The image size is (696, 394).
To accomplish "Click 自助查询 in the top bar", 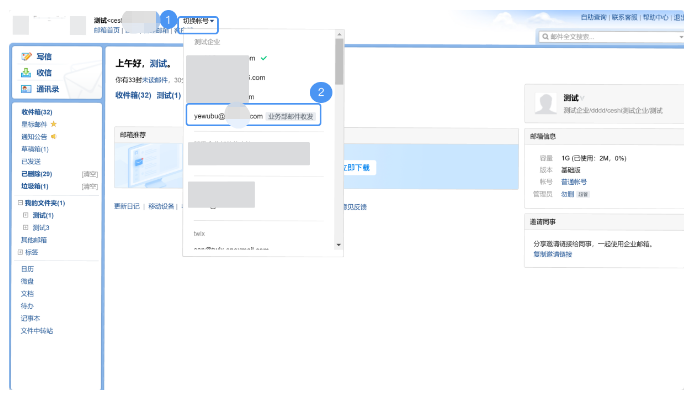I will tap(593, 17).
